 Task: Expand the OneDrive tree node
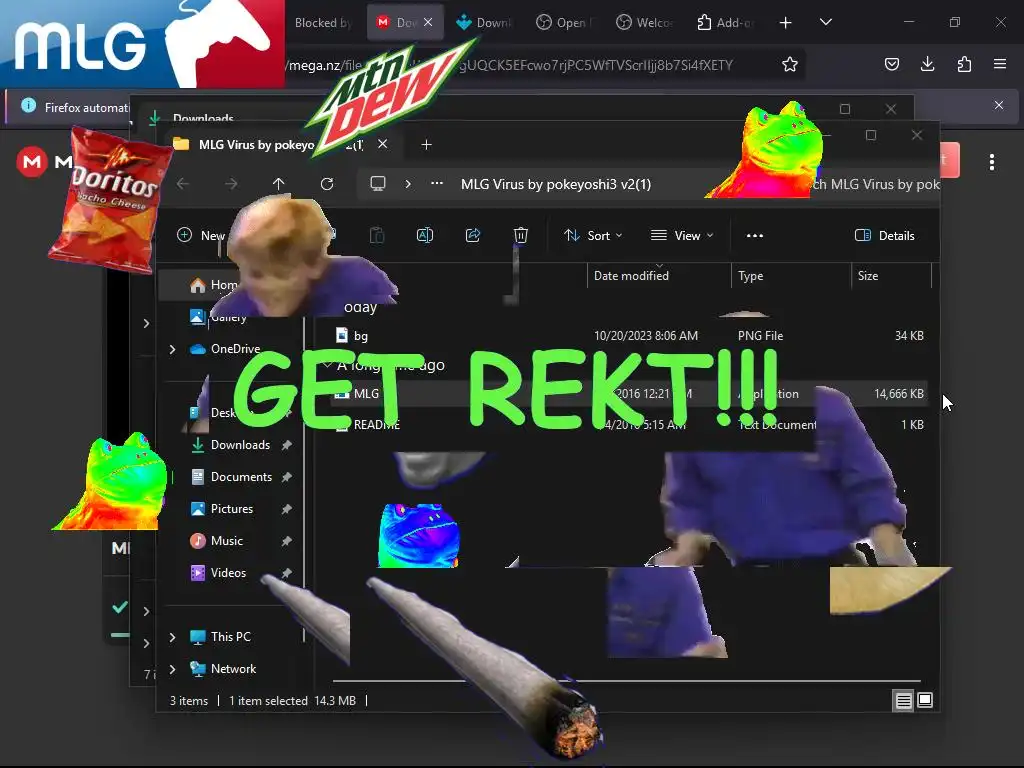172,349
